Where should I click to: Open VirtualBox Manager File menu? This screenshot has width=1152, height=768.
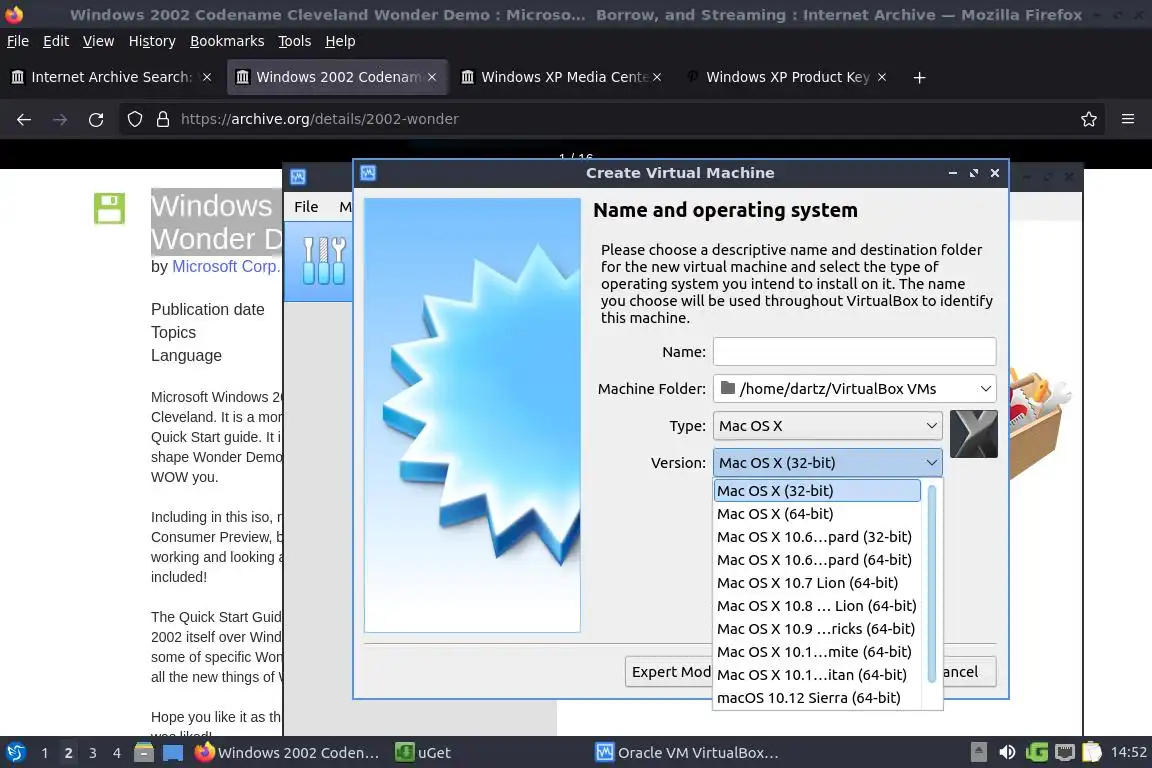point(306,207)
